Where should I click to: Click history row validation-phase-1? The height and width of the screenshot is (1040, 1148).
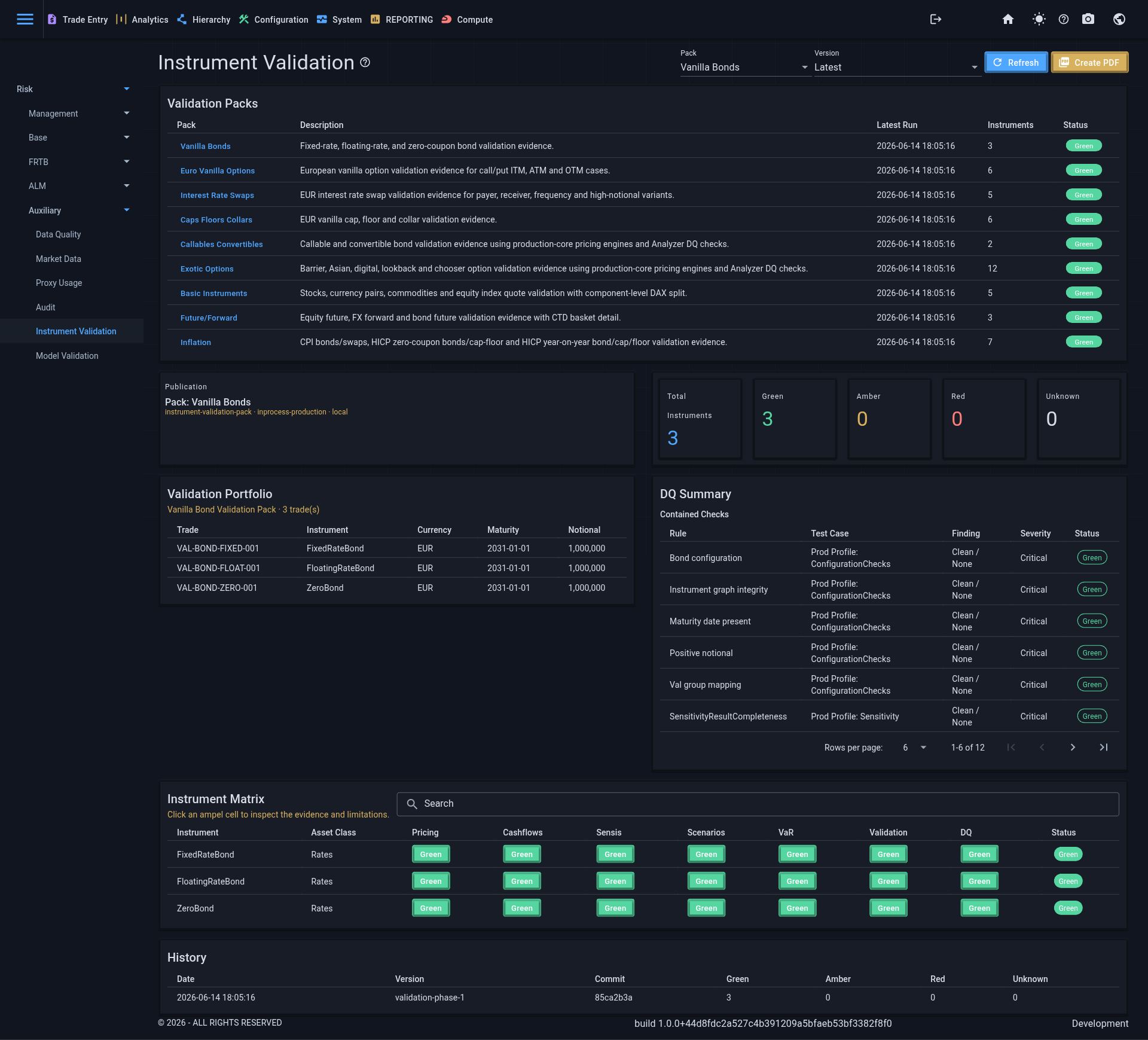(643, 998)
